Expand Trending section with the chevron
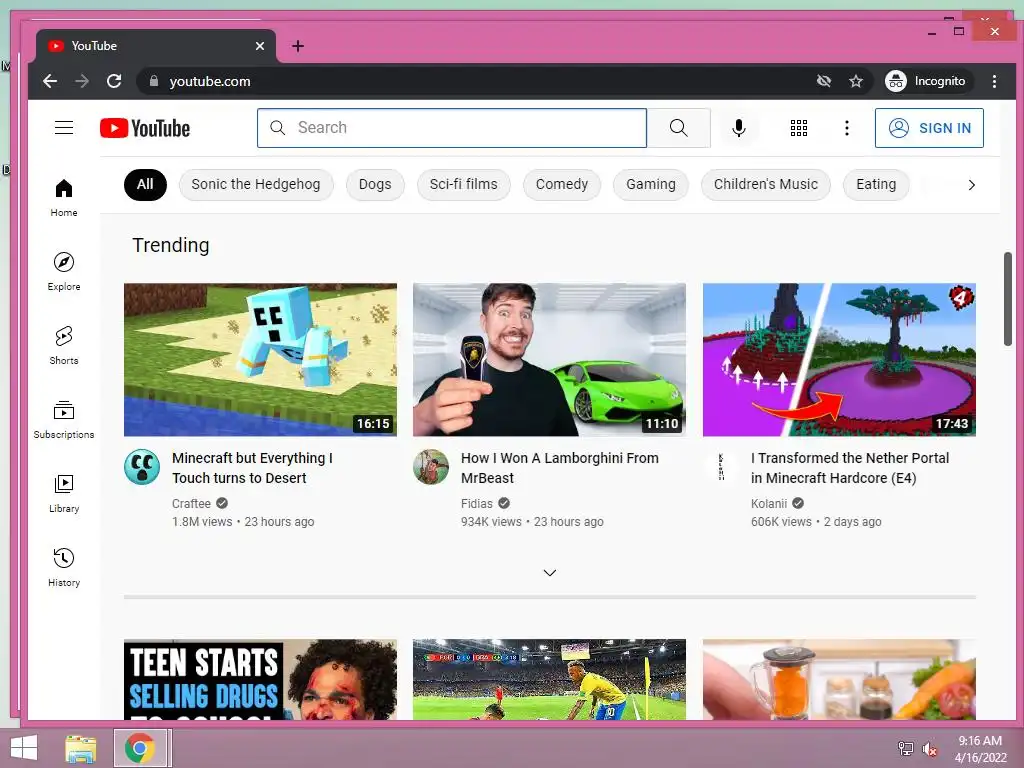This screenshot has width=1024, height=768. tap(550, 573)
